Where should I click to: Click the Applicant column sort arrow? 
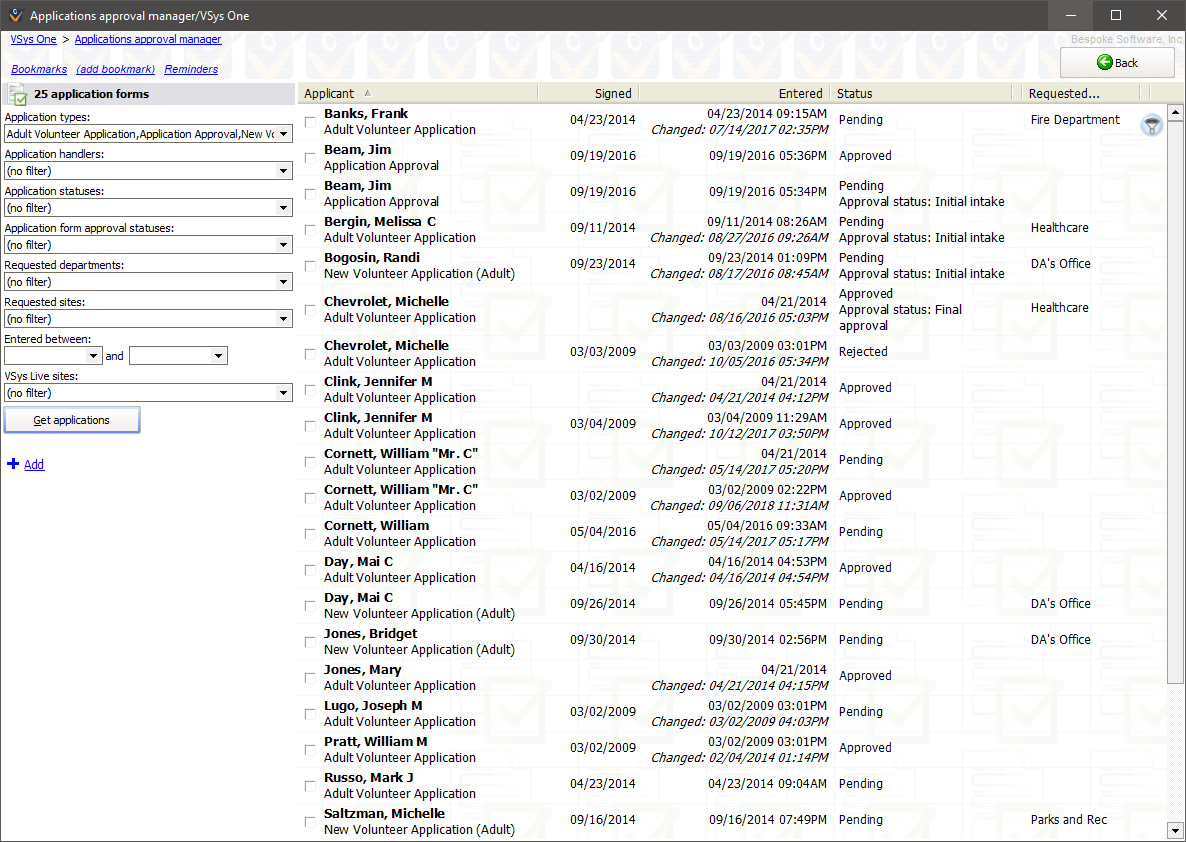[367, 93]
